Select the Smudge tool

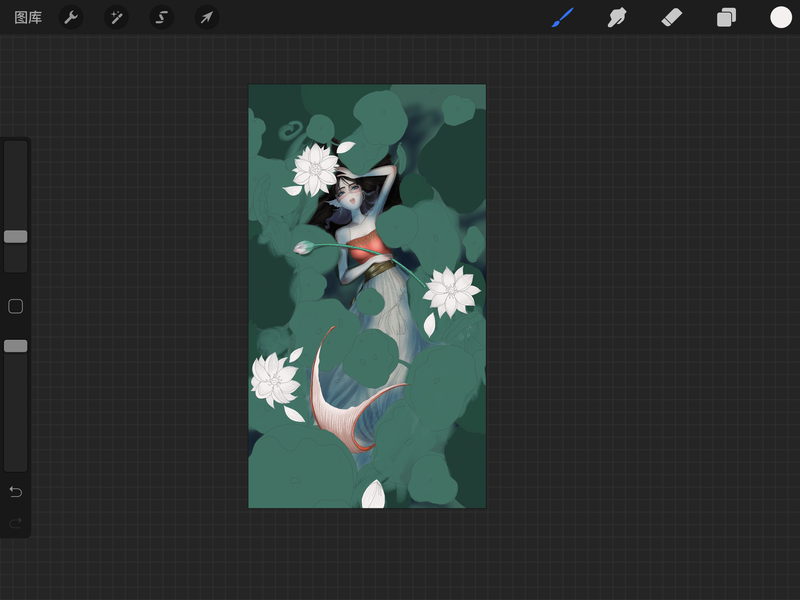(x=617, y=18)
